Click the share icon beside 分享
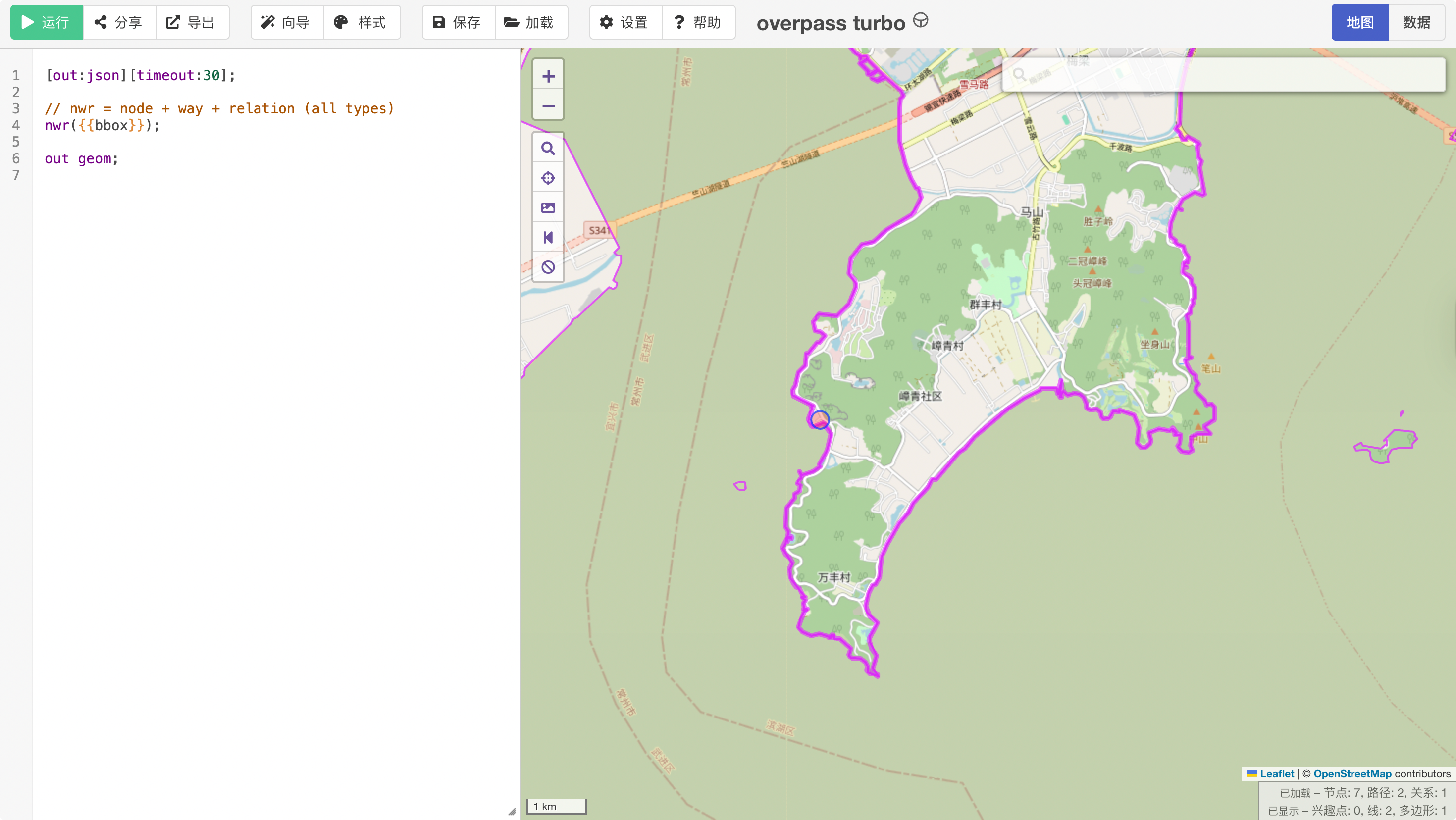 click(101, 22)
